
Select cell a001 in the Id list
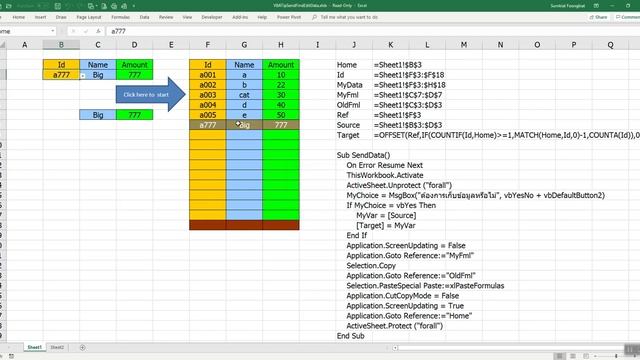(208, 75)
